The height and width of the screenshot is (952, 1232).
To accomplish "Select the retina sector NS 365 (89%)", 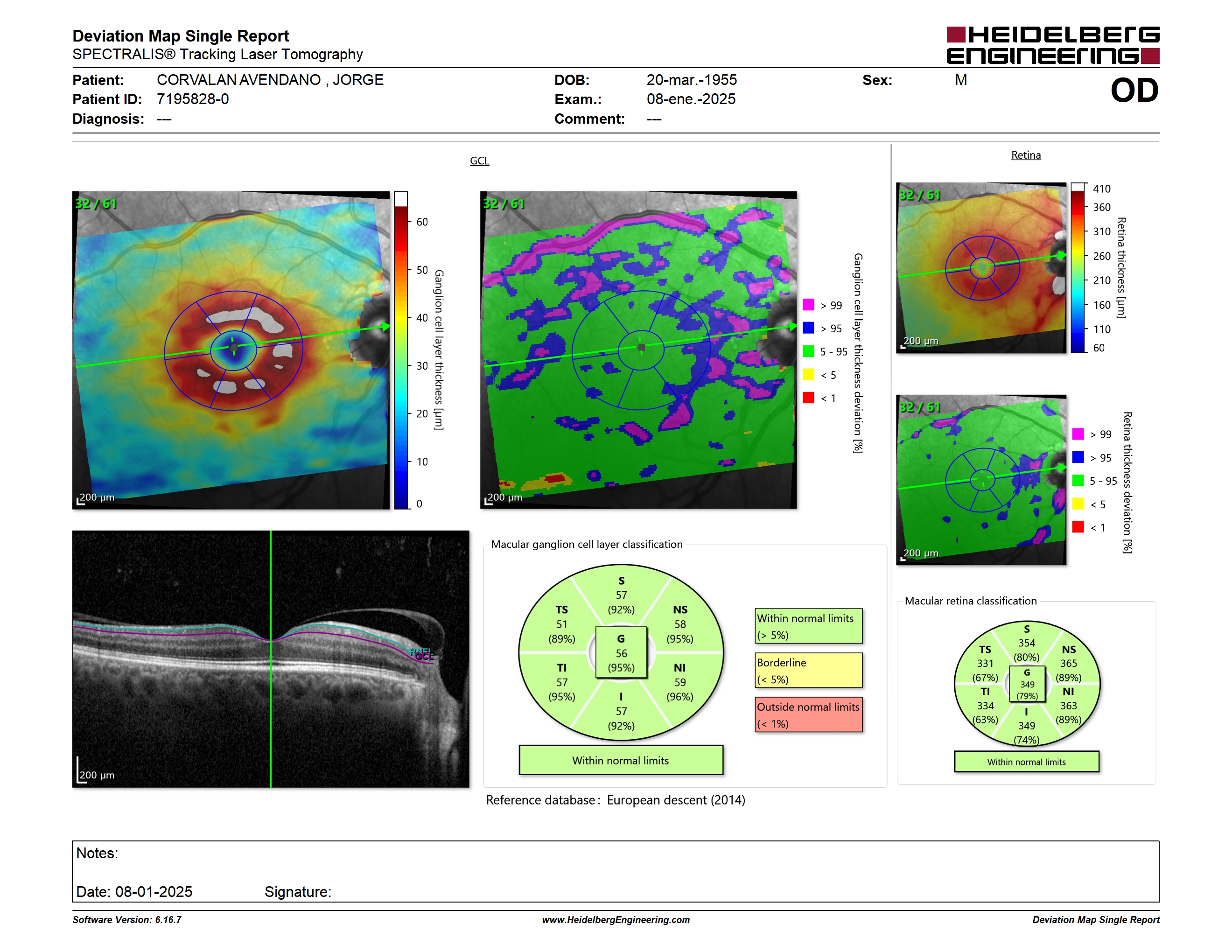I will (1068, 664).
